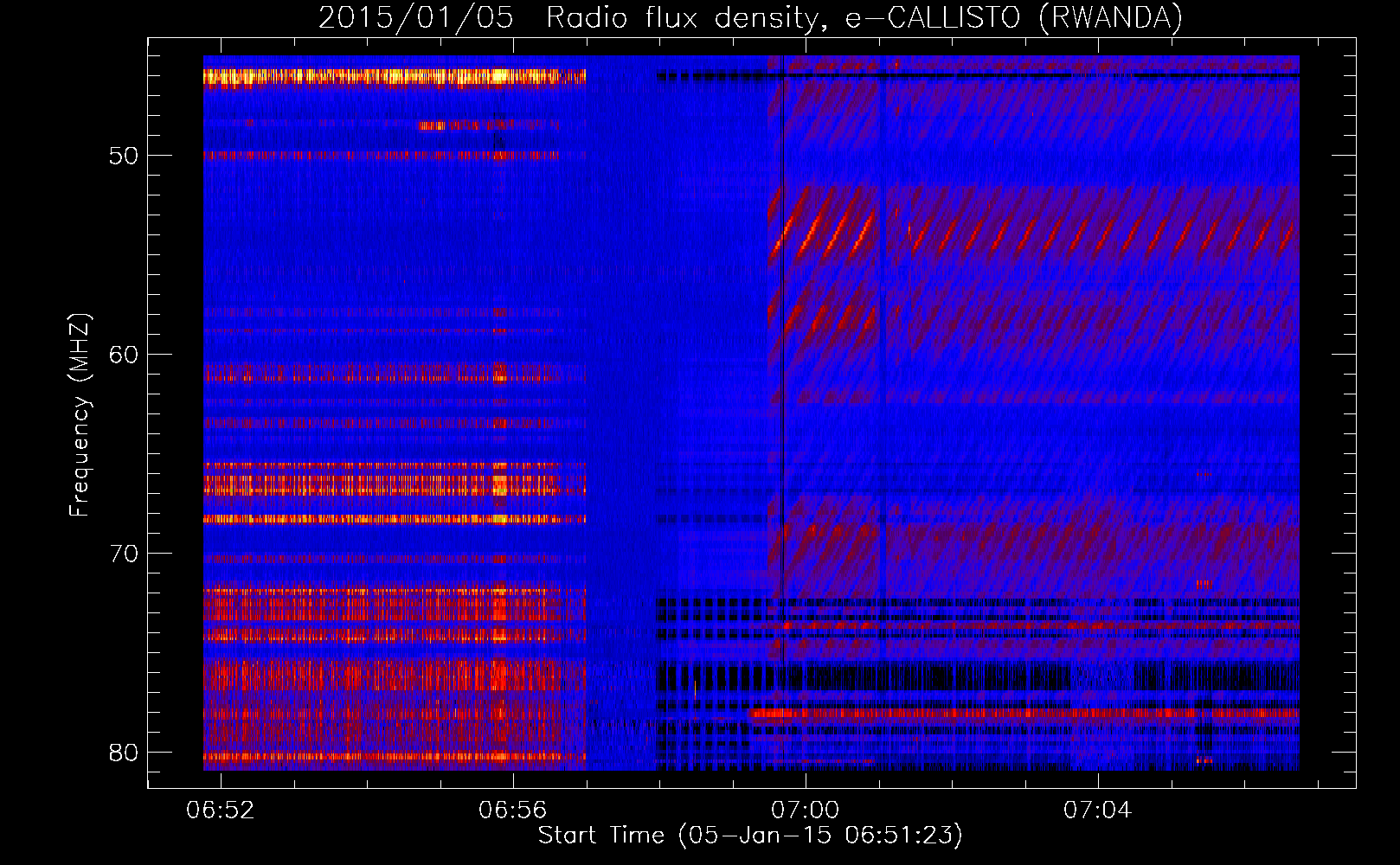The width and height of the screenshot is (1400, 865).
Task: Click the "50" frequency tick label
Action: [123, 156]
